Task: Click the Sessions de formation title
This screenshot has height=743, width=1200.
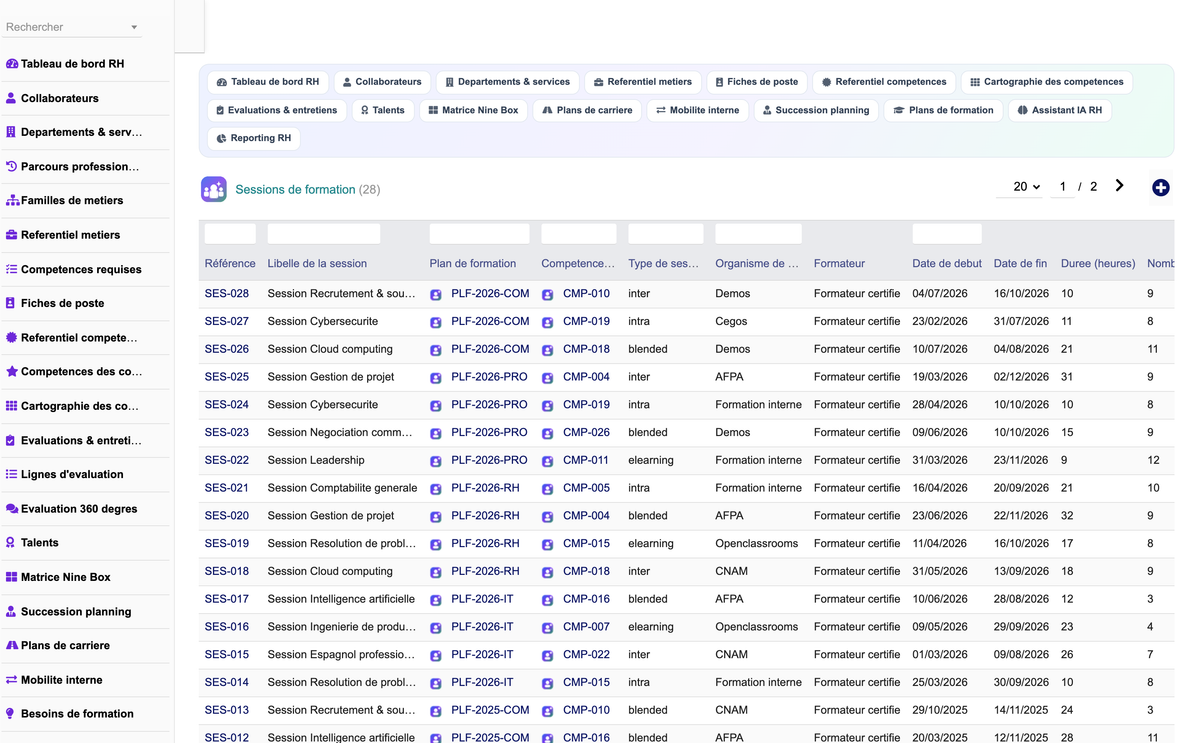Action: pyautogui.click(x=295, y=189)
